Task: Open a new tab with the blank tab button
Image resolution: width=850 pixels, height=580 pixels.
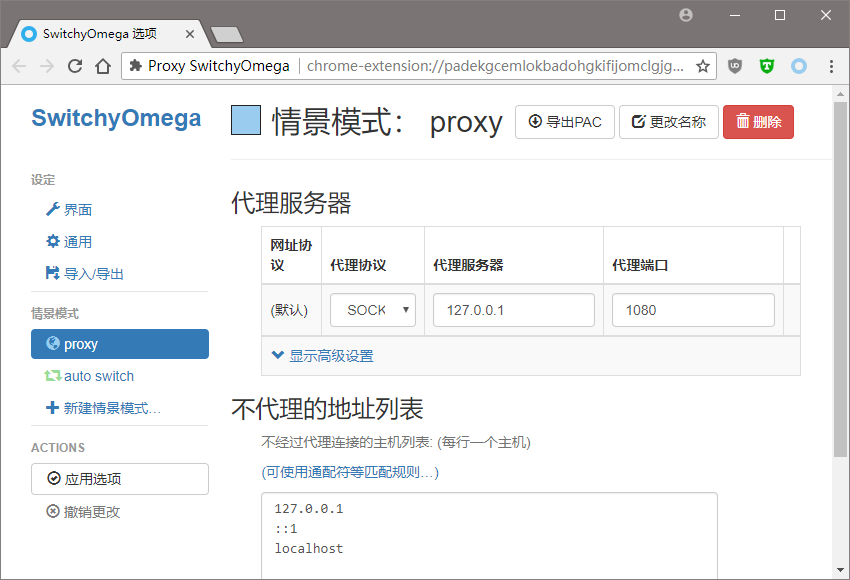Action: pos(227,35)
